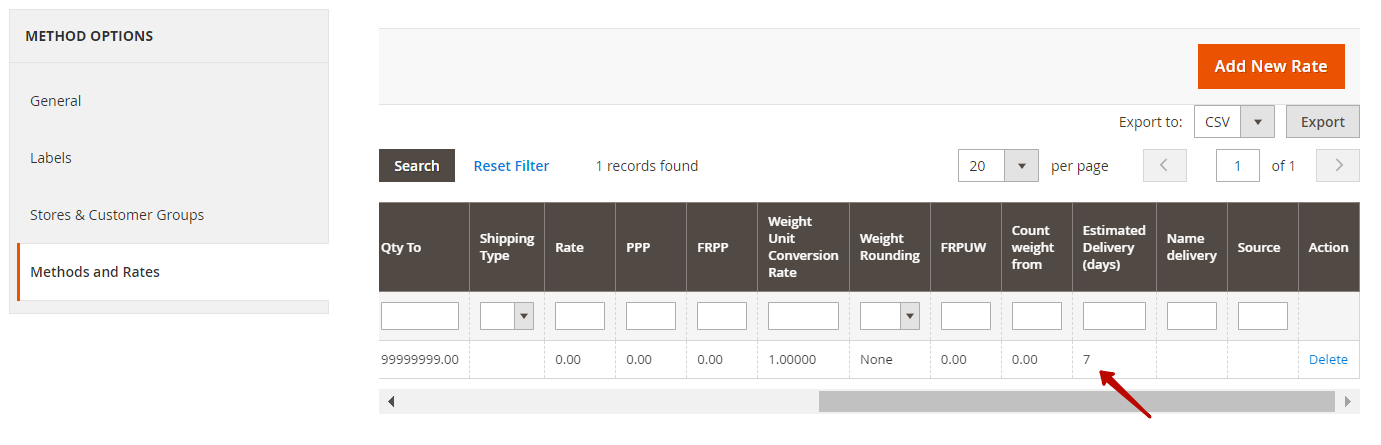Viewport: 1381px width, 445px height.
Task: Go to previous page arrow
Action: 1164,166
